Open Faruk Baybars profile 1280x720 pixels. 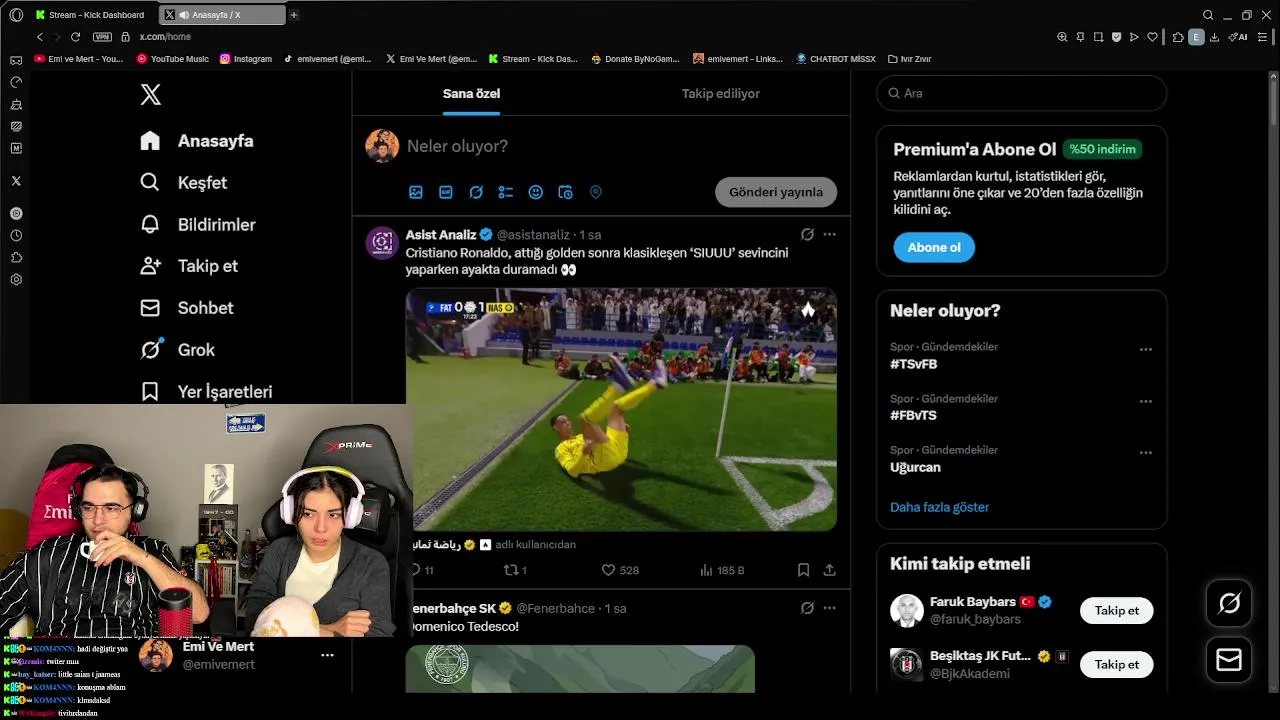[x=973, y=602]
